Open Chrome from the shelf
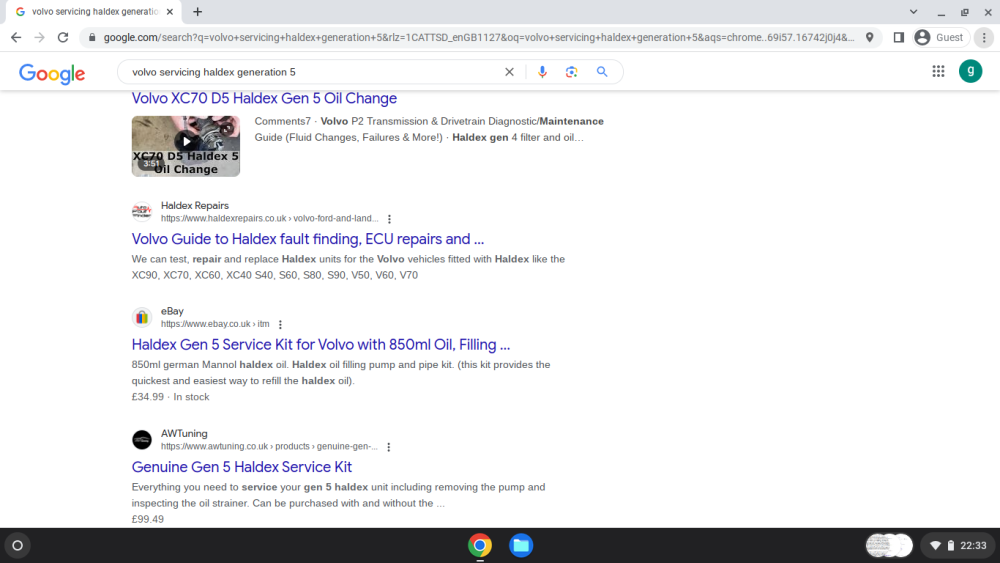 (480, 545)
